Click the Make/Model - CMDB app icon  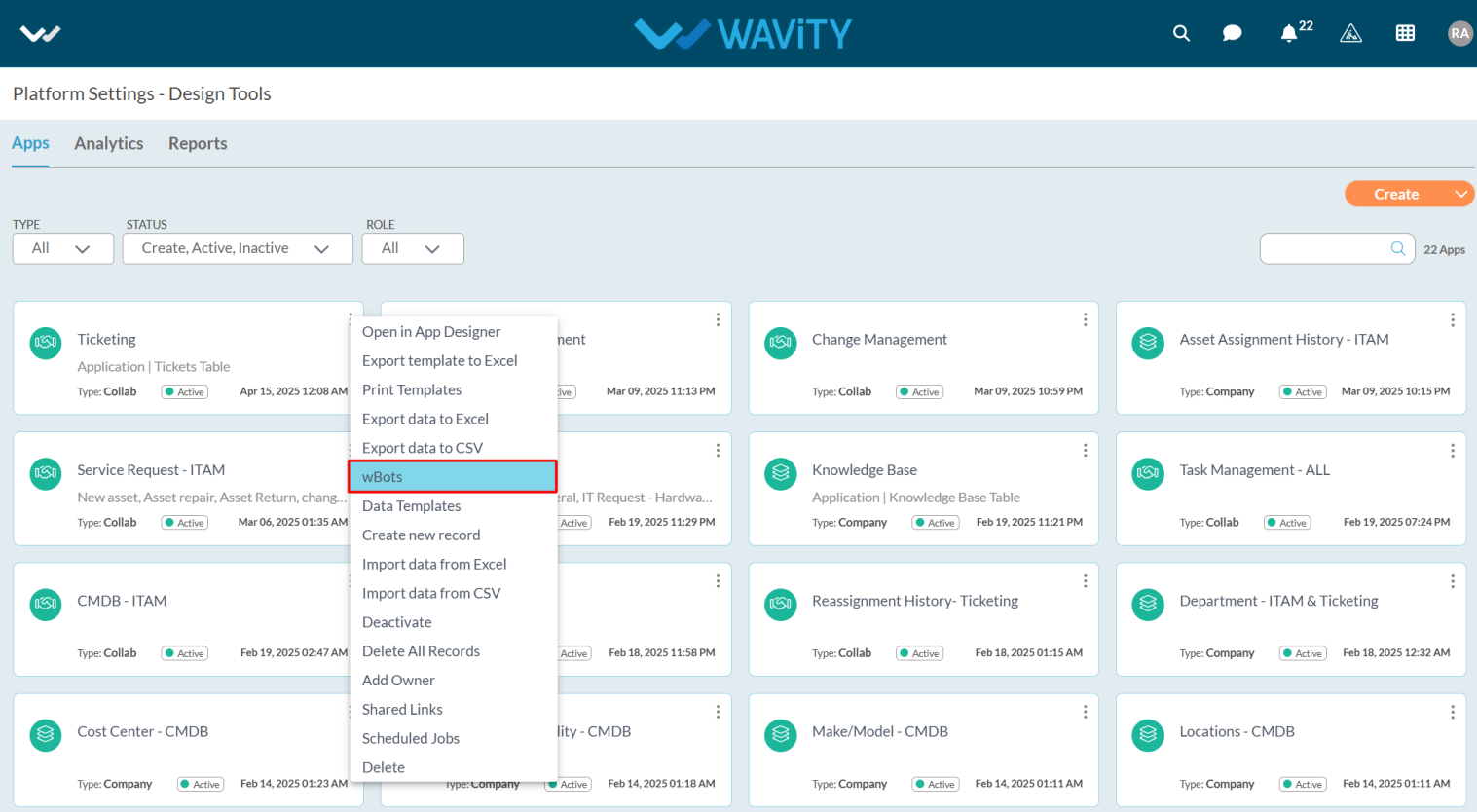[x=781, y=734]
